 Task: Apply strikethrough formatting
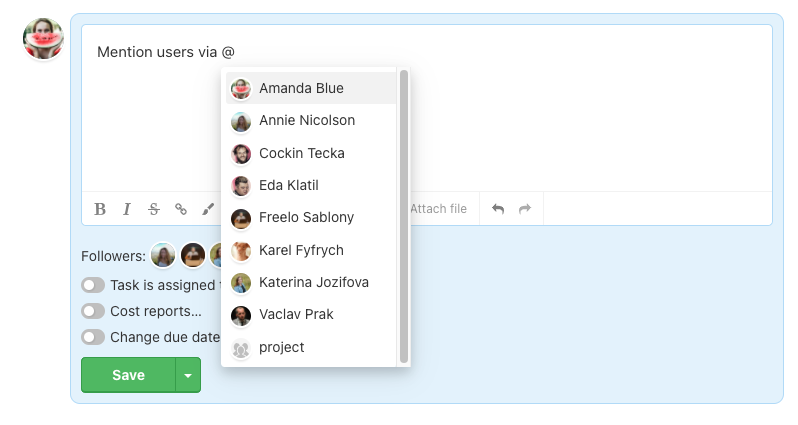[x=154, y=209]
